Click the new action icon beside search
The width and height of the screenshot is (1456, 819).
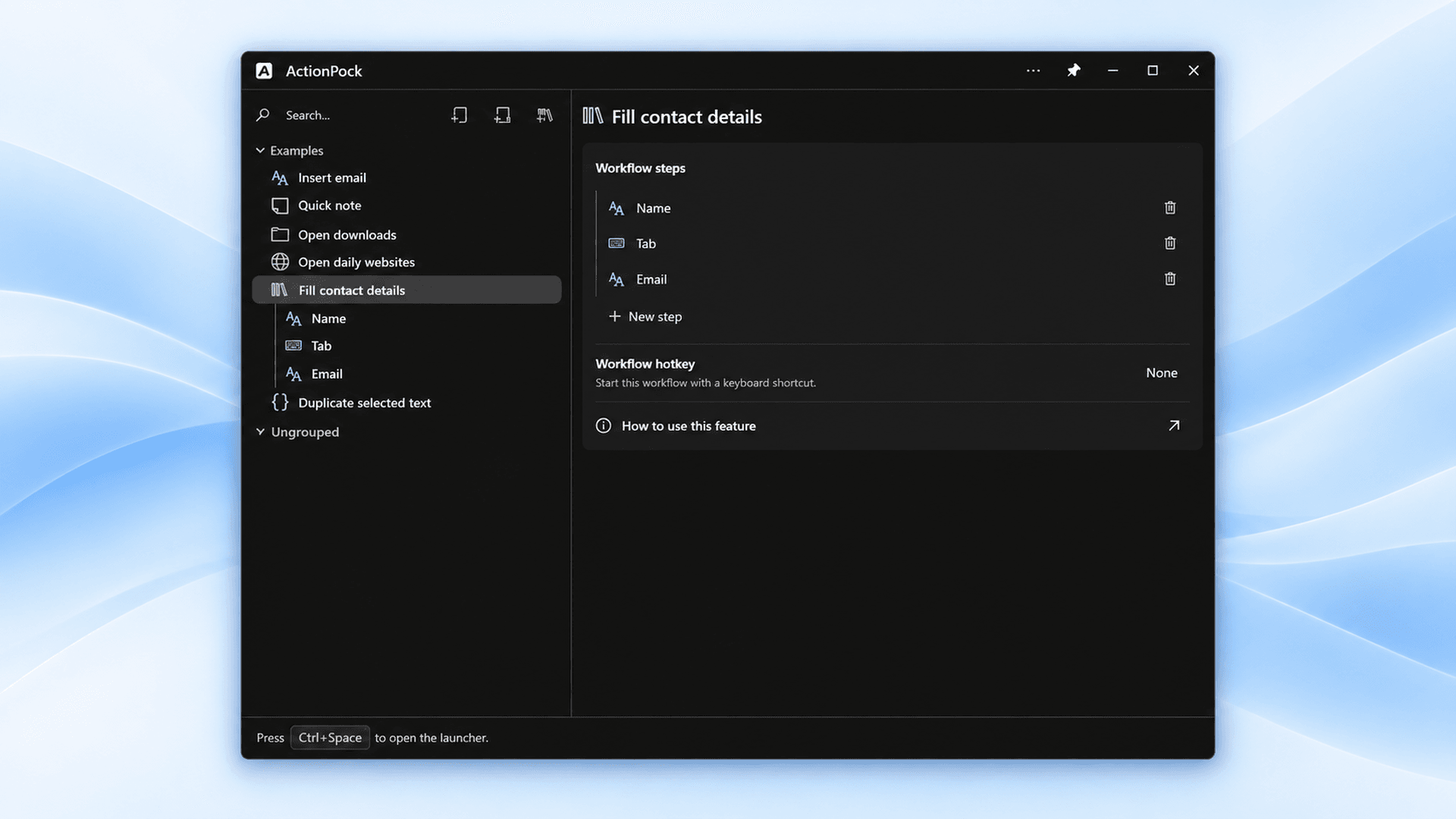460,115
